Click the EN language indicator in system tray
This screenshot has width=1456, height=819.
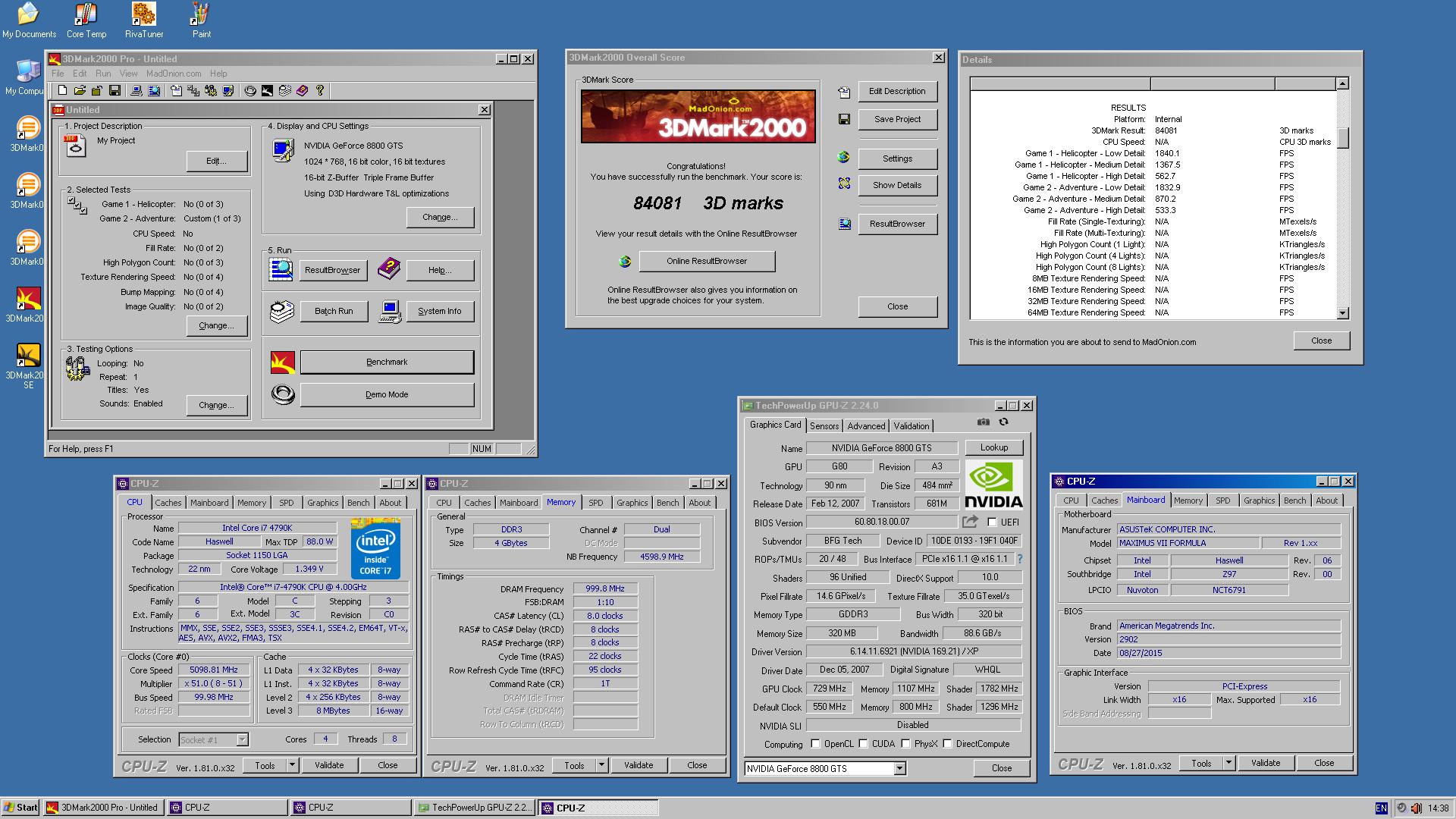(x=1381, y=808)
